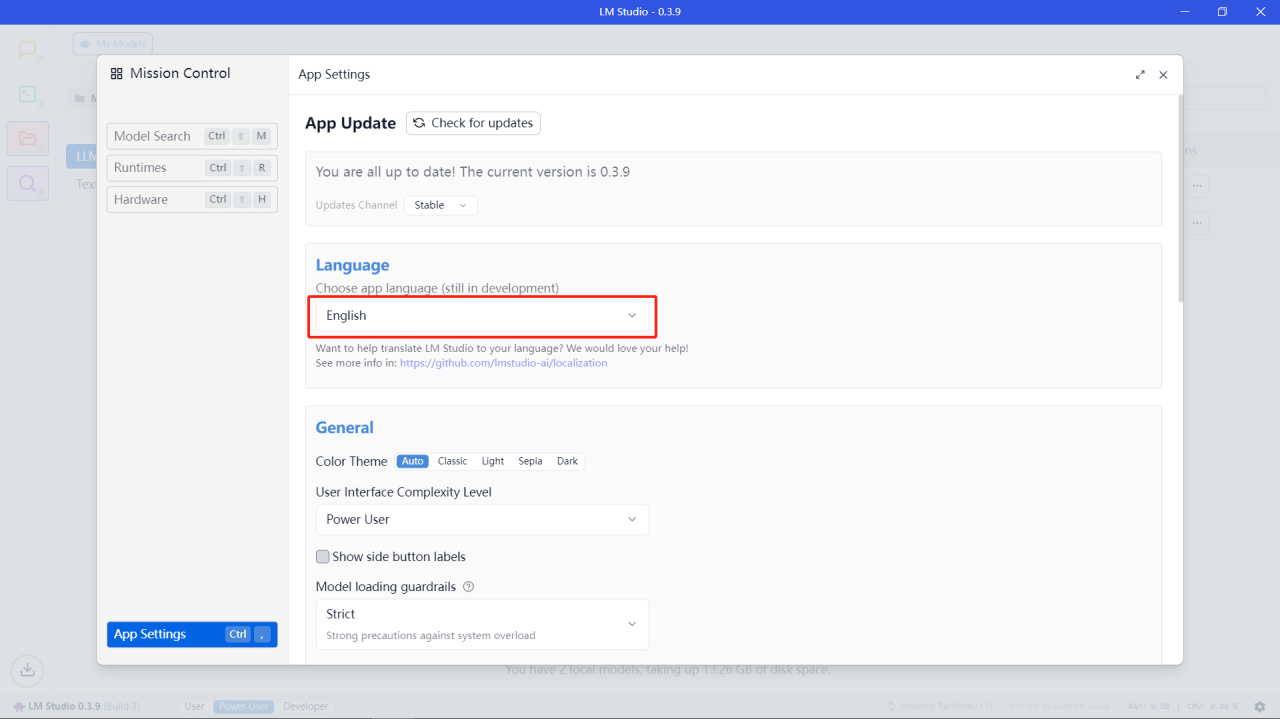Click the Model loading guardrails label

386,587
